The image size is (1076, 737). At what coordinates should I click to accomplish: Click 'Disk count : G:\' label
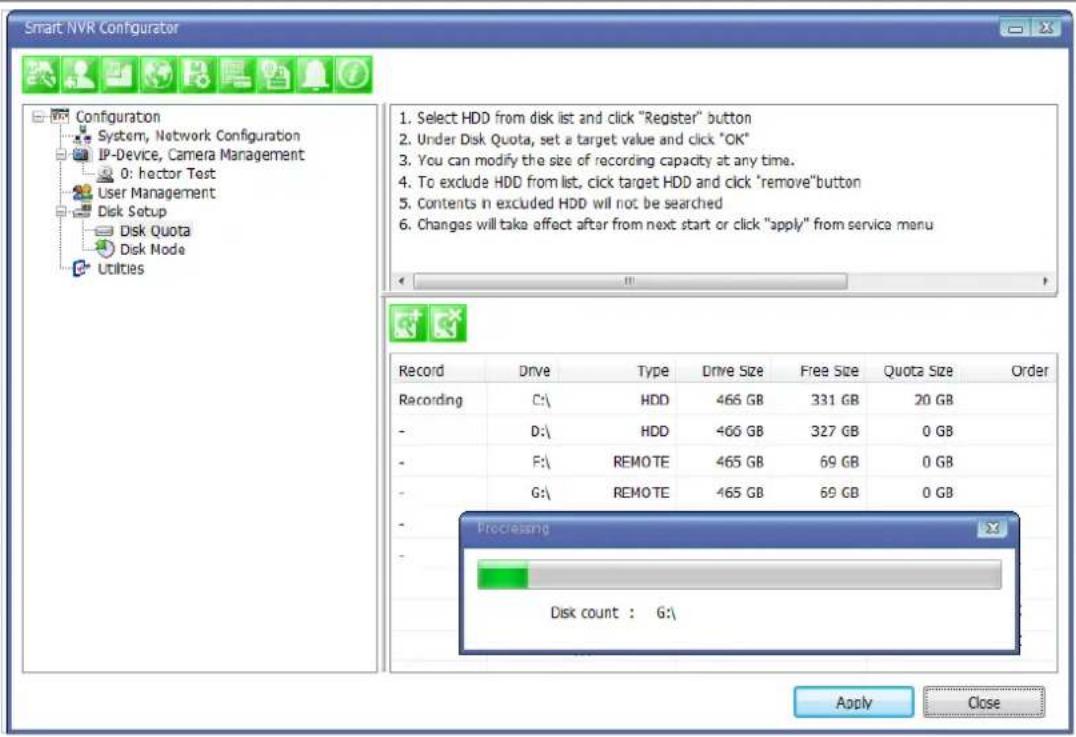(x=613, y=613)
